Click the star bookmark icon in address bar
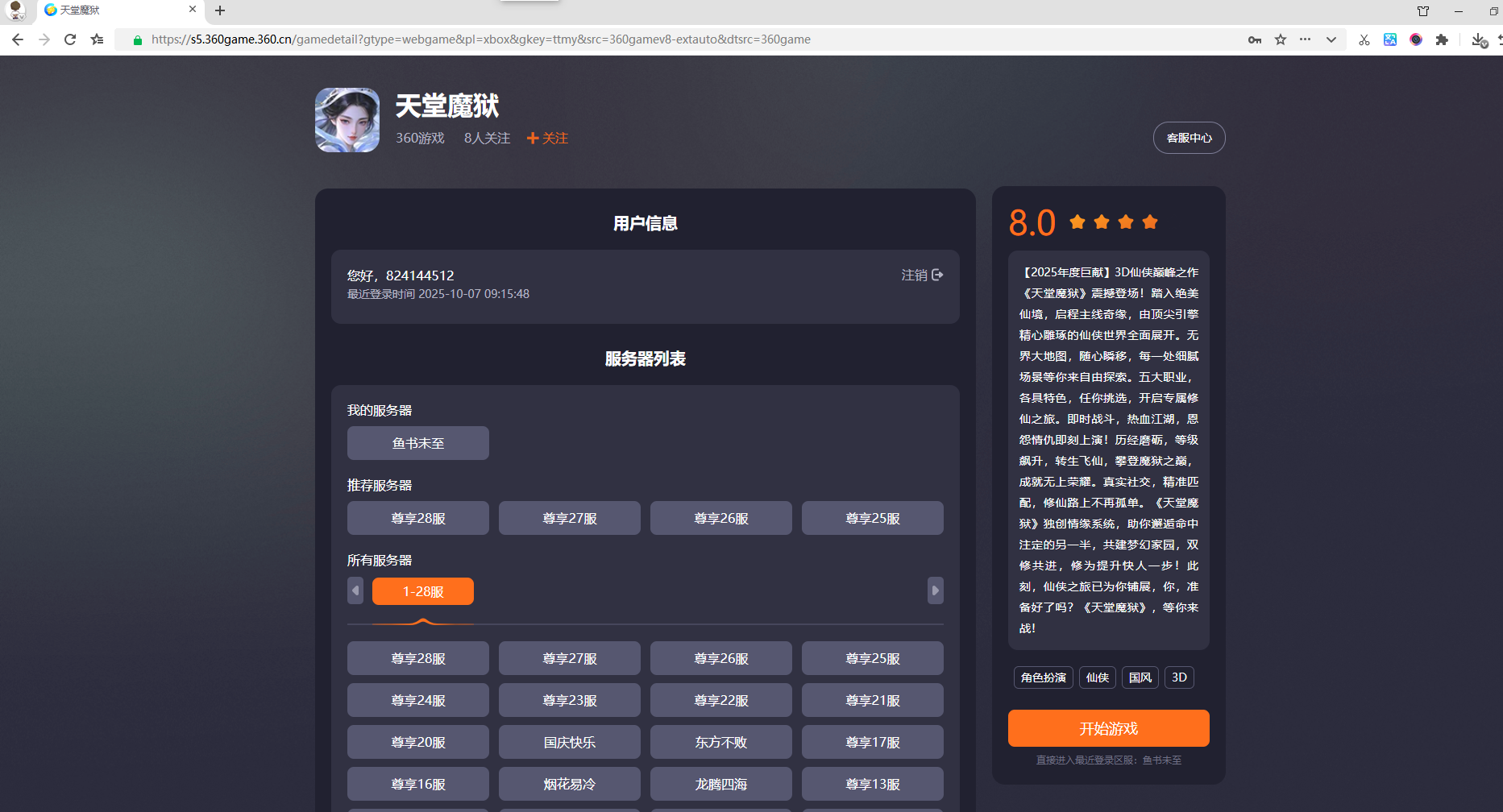This screenshot has width=1503, height=812. (x=1281, y=39)
